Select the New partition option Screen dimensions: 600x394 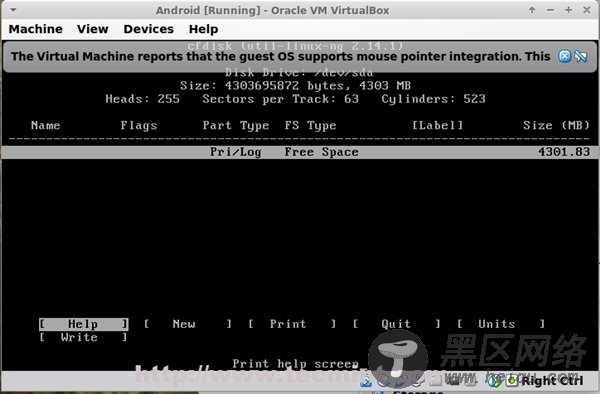pyautogui.click(x=188, y=324)
